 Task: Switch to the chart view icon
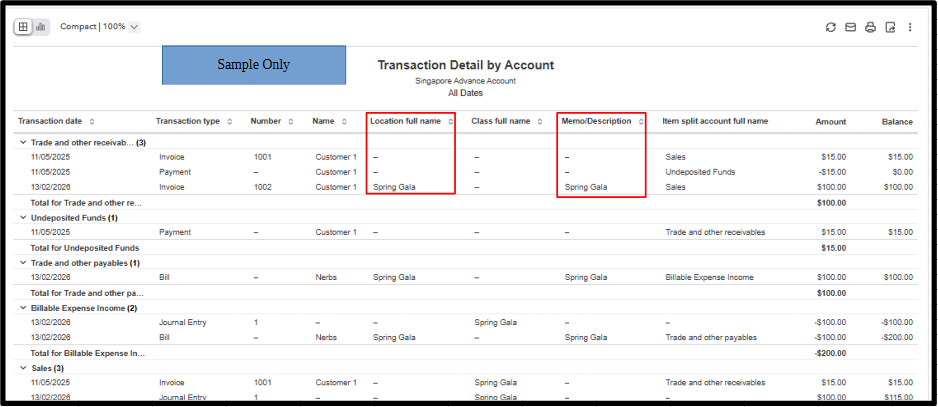pos(41,27)
